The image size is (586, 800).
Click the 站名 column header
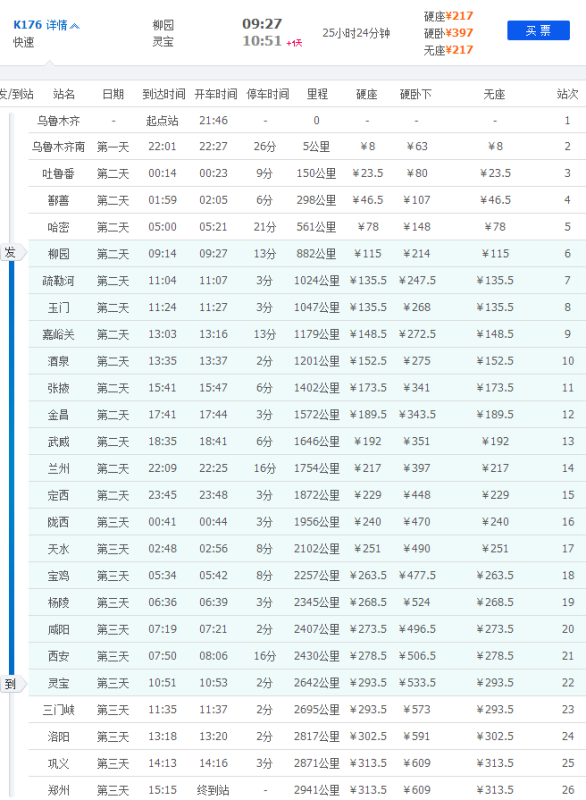[x=64, y=94]
